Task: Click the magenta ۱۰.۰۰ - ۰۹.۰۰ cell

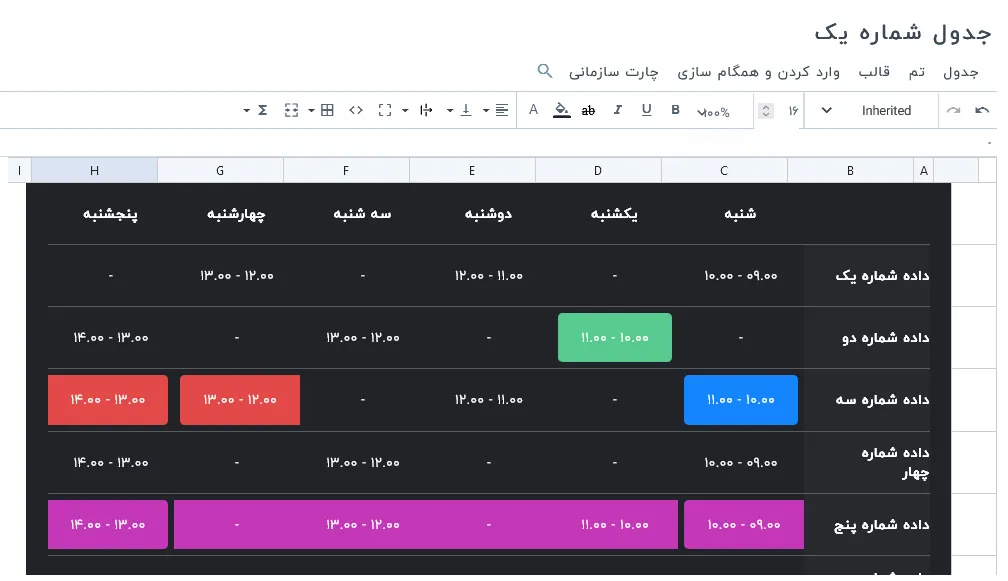Action: (744, 524)
